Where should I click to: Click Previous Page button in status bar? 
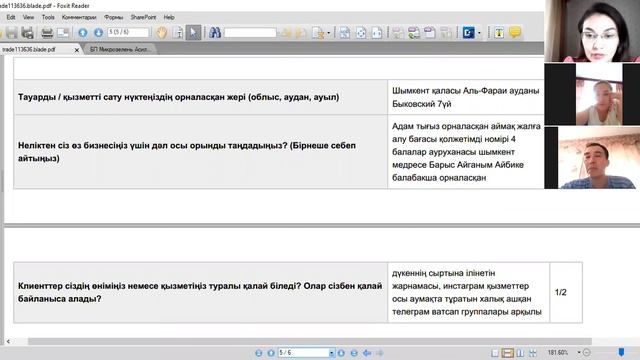point(271,353)
